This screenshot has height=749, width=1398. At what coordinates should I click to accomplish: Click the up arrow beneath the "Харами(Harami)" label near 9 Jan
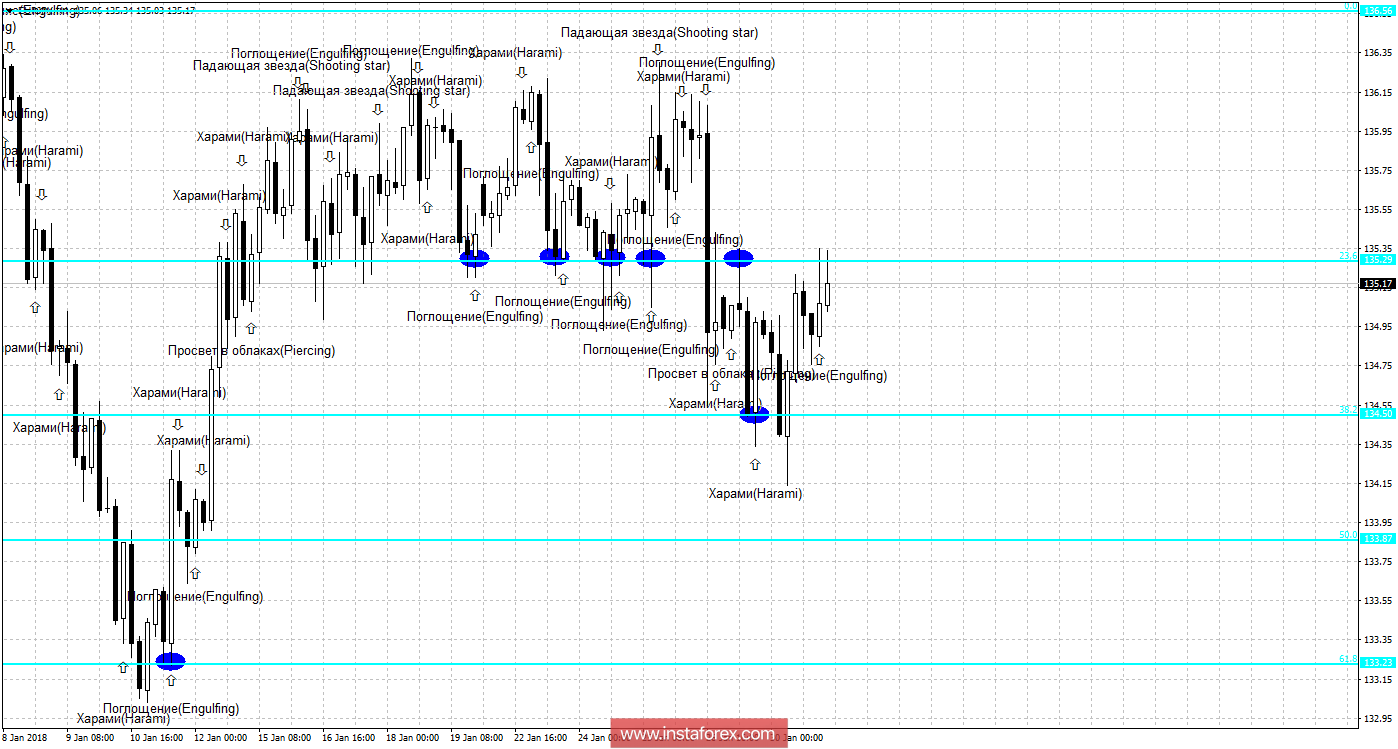59,395
